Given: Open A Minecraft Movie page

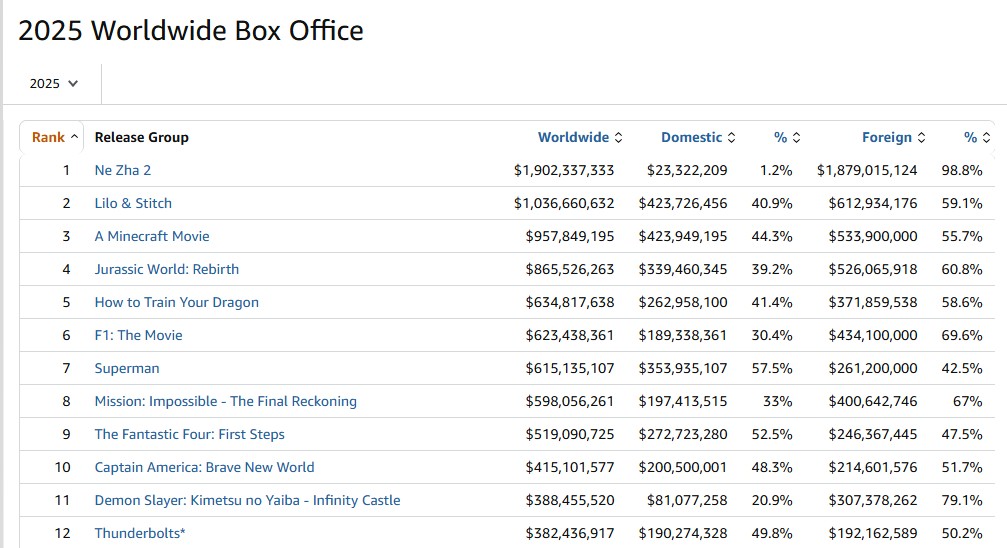Looking at the screenshot, I should [152, 236].
